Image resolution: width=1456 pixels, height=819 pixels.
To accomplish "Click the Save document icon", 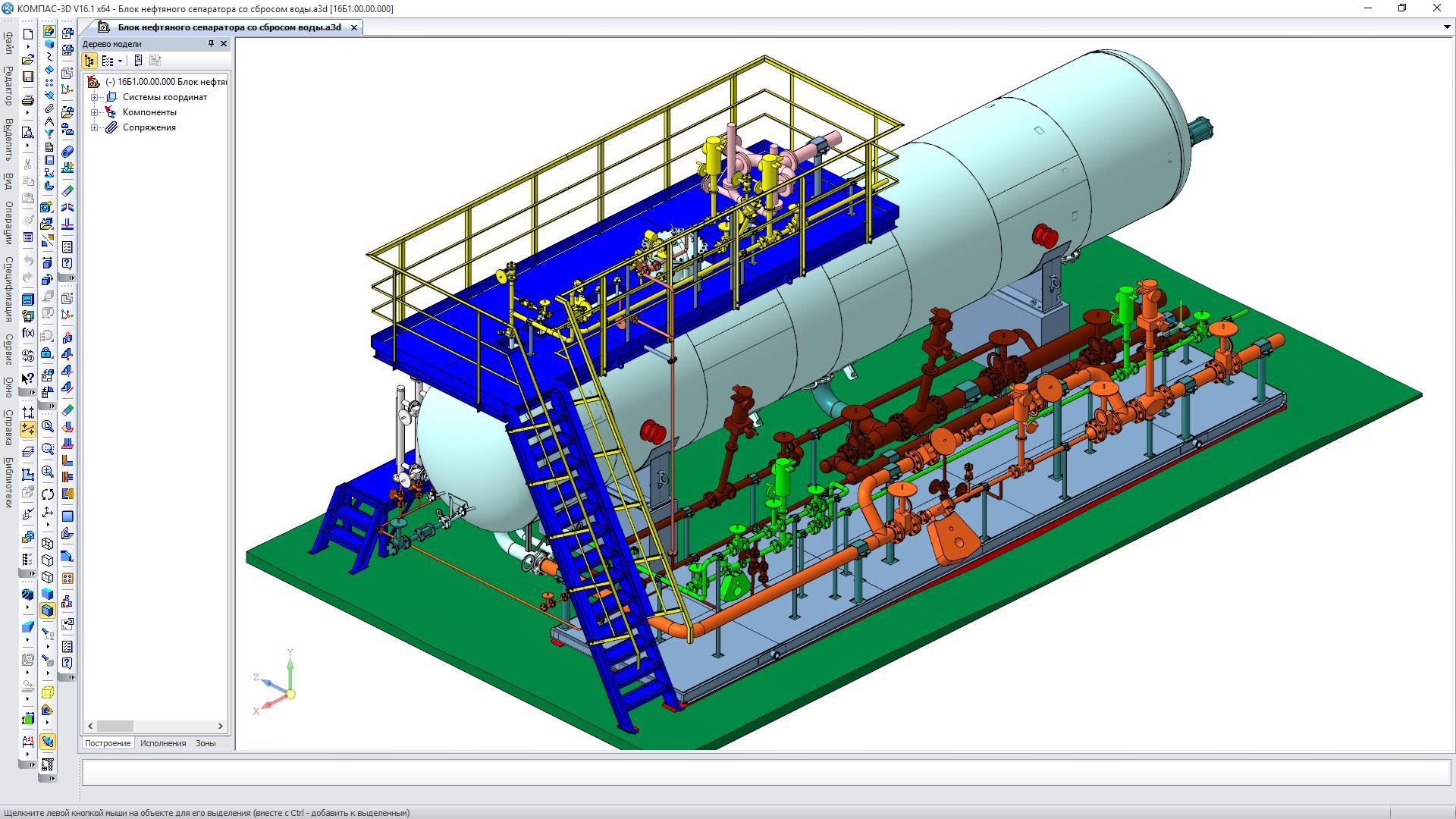I will 28,77.
